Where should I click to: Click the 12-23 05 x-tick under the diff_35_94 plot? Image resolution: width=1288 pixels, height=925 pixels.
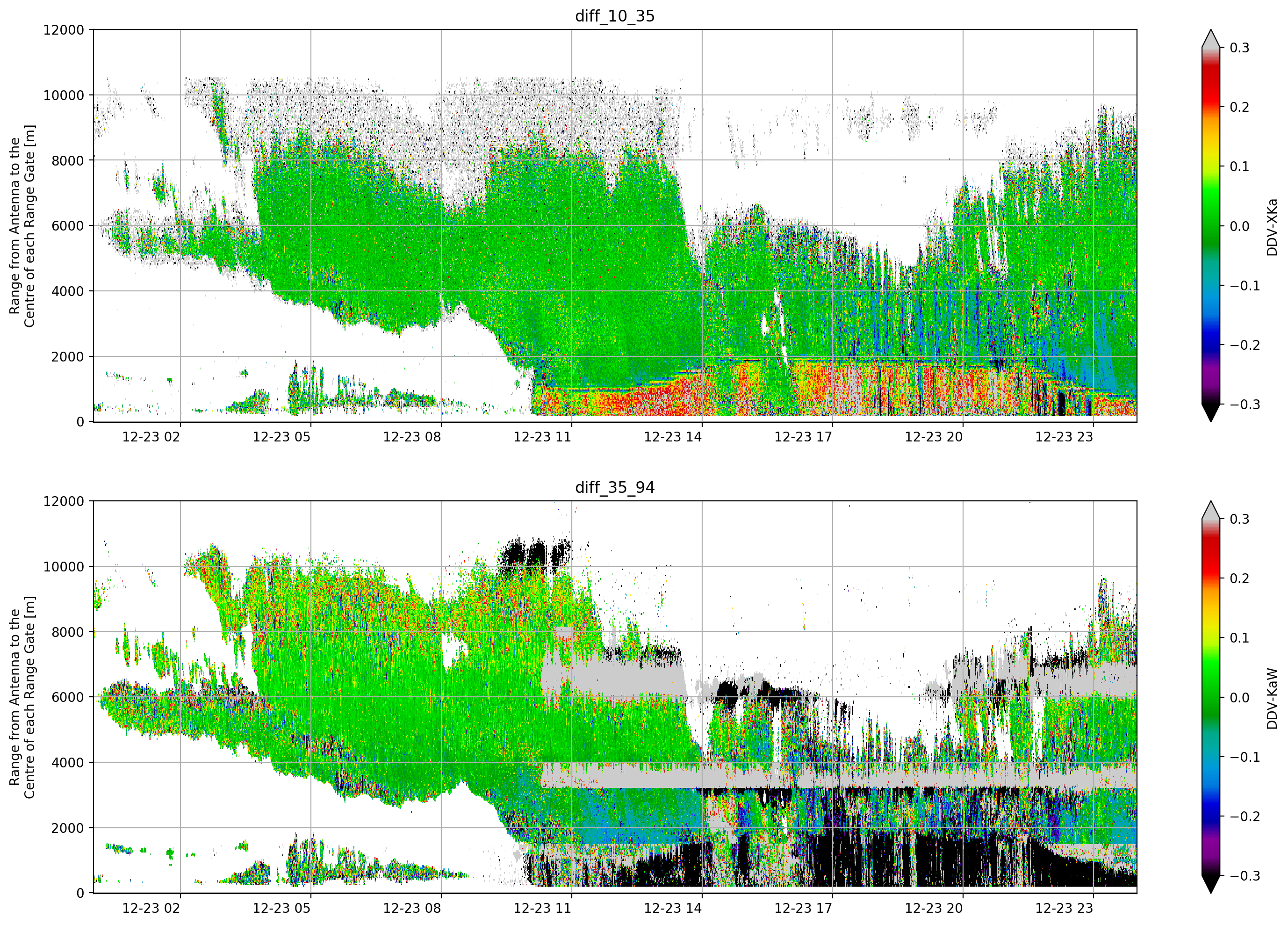click(x=282, y=908)
